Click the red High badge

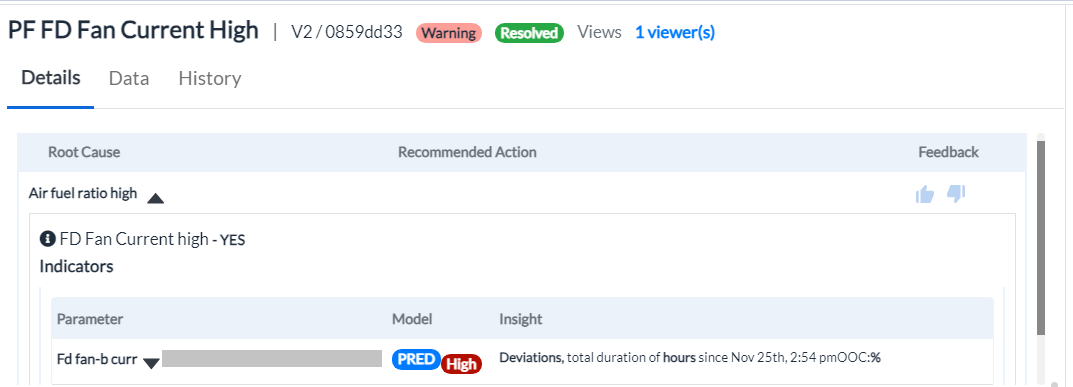click(462, 364)
